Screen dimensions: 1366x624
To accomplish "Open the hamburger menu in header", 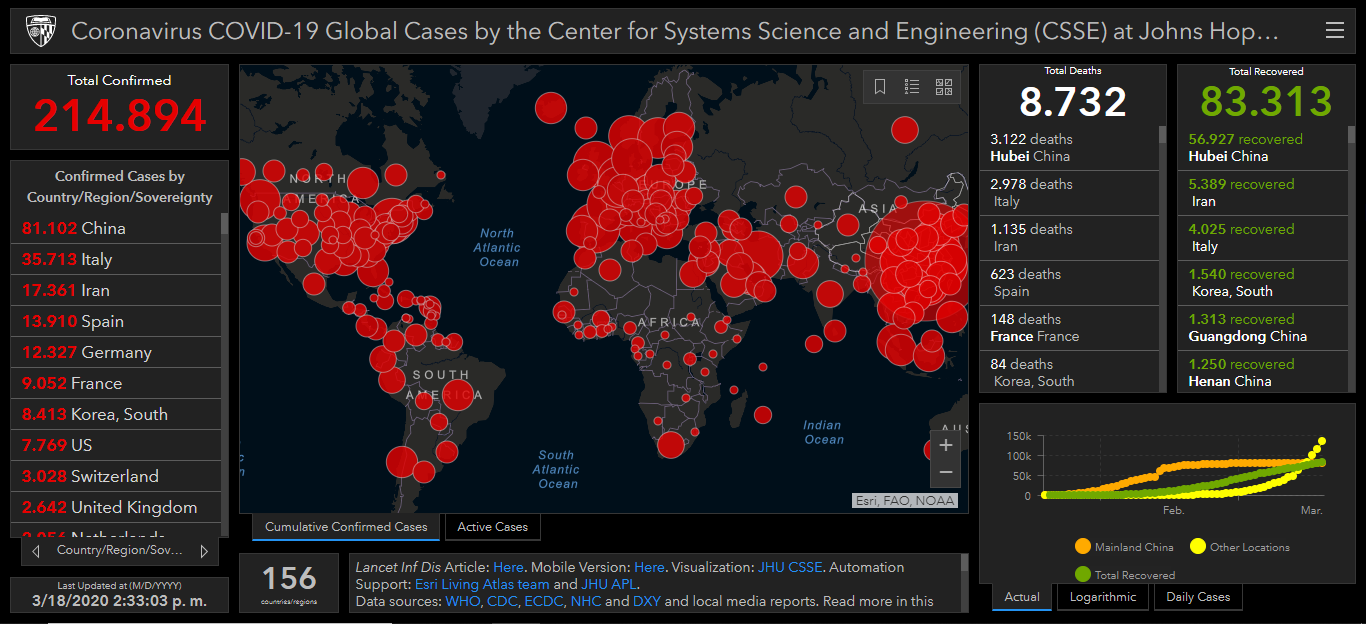I will pos(1334,31).
